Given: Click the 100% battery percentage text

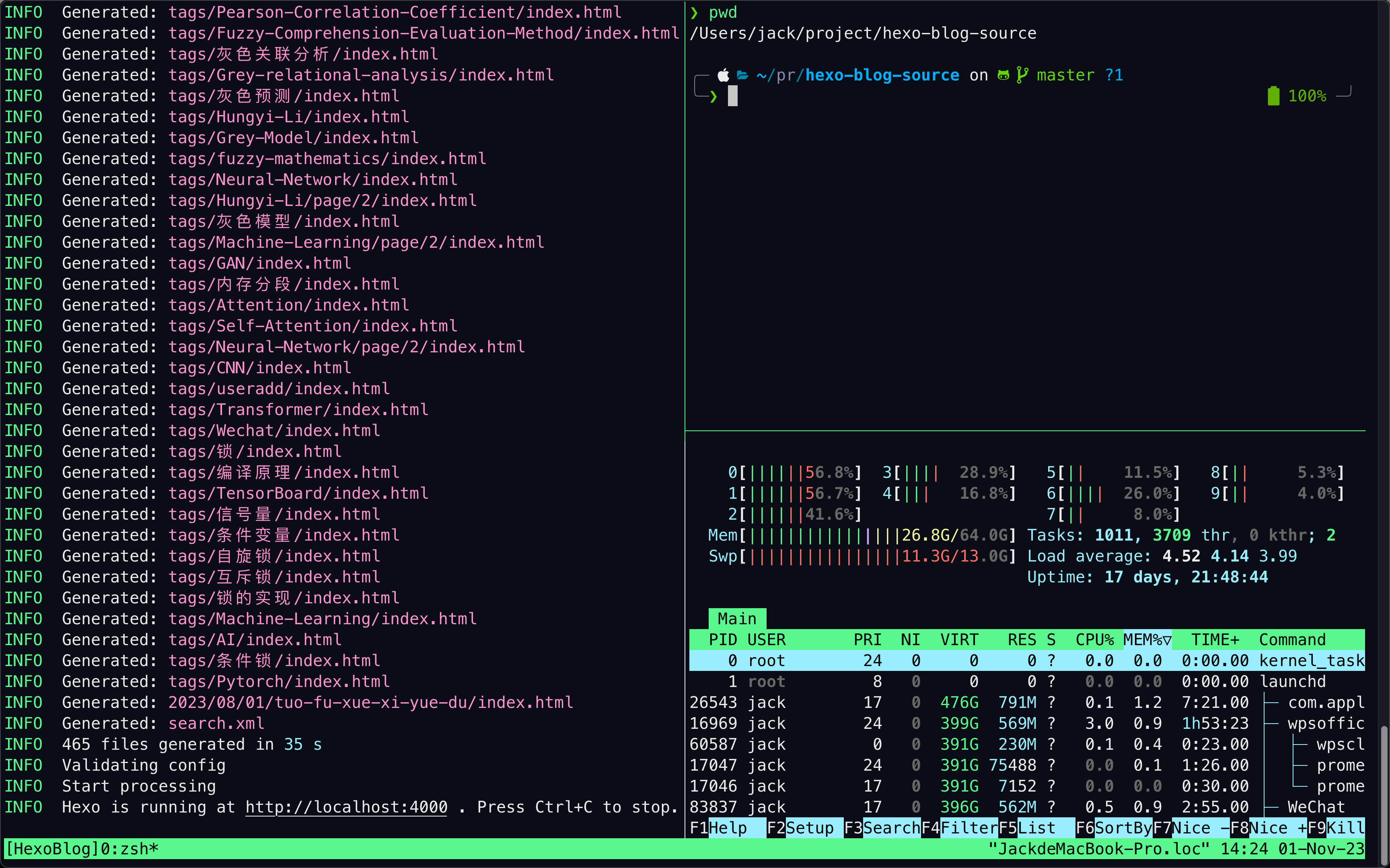Looking at the screenshot, I should tap(1308, 96).
